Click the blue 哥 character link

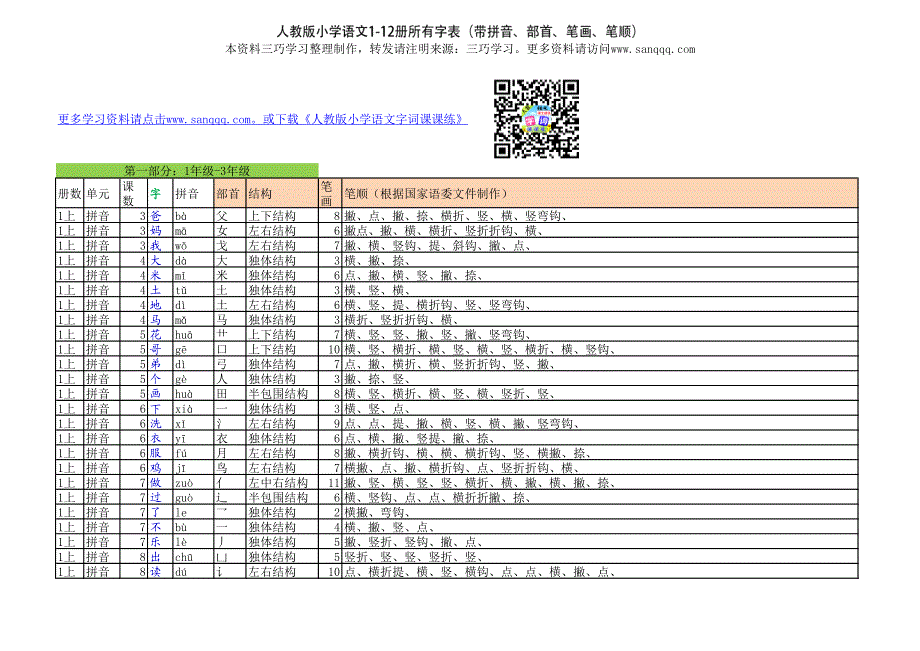pos(155,350)
